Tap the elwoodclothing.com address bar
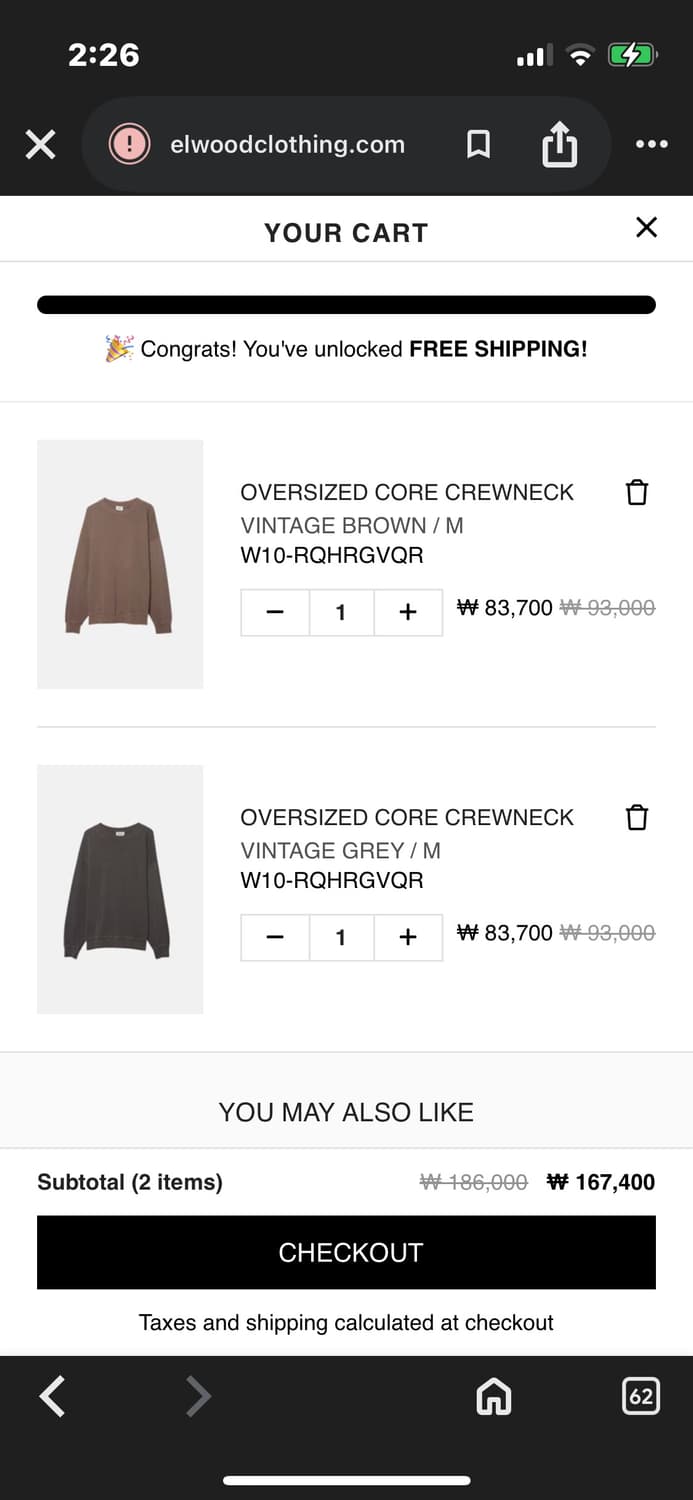Viewport: 693px width, 1500px height. click(x=287, y=145)
